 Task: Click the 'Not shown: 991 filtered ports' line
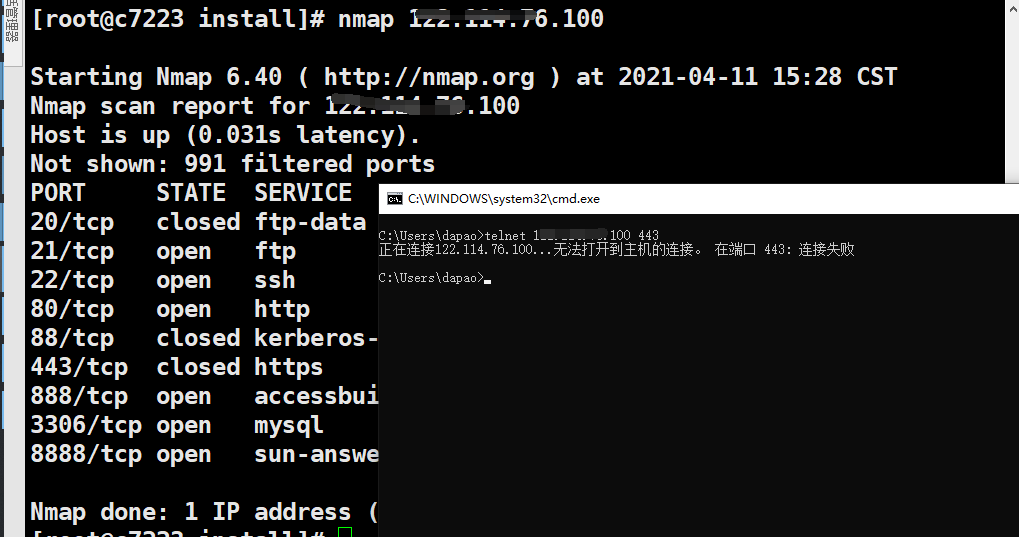(233, 164)
